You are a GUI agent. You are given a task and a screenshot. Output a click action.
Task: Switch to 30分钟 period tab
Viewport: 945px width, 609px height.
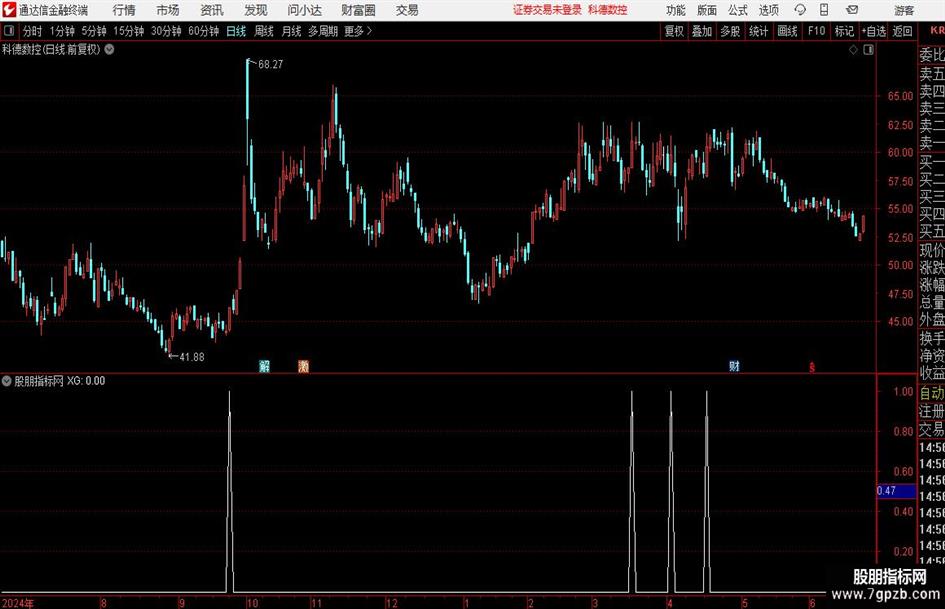click(x=166, y=31)
